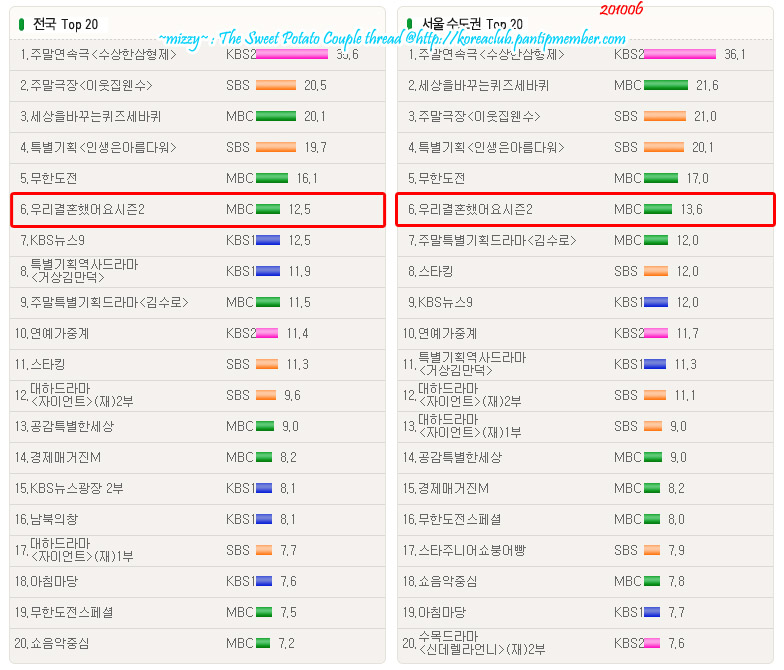Click the 20.5 rating value

[x=316, y=86]
